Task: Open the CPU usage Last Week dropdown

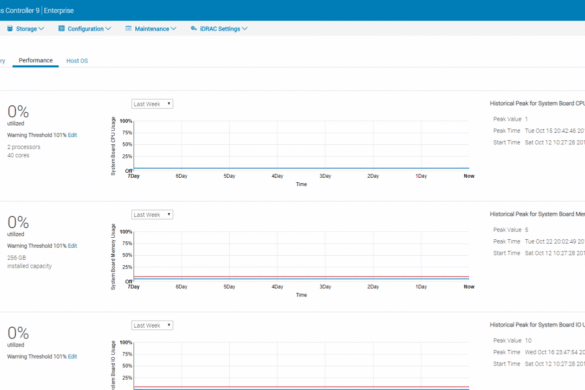Action: 152,104
